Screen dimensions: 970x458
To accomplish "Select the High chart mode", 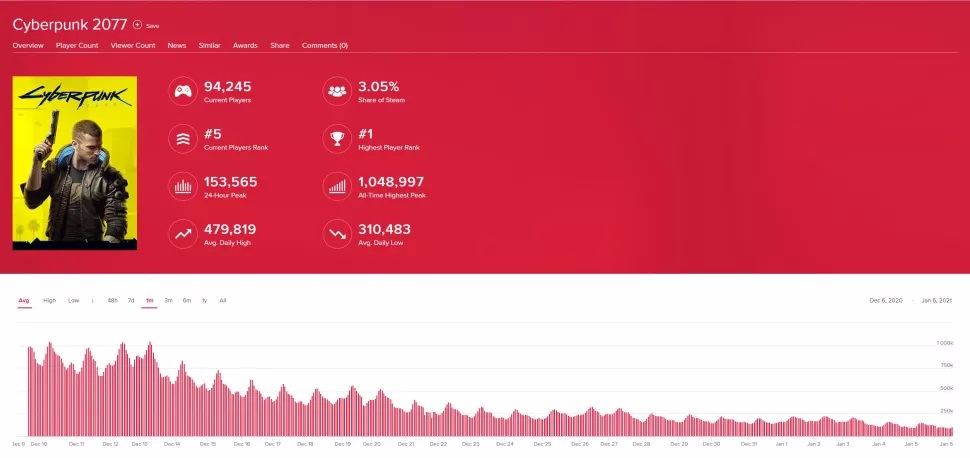I will 49,301.
